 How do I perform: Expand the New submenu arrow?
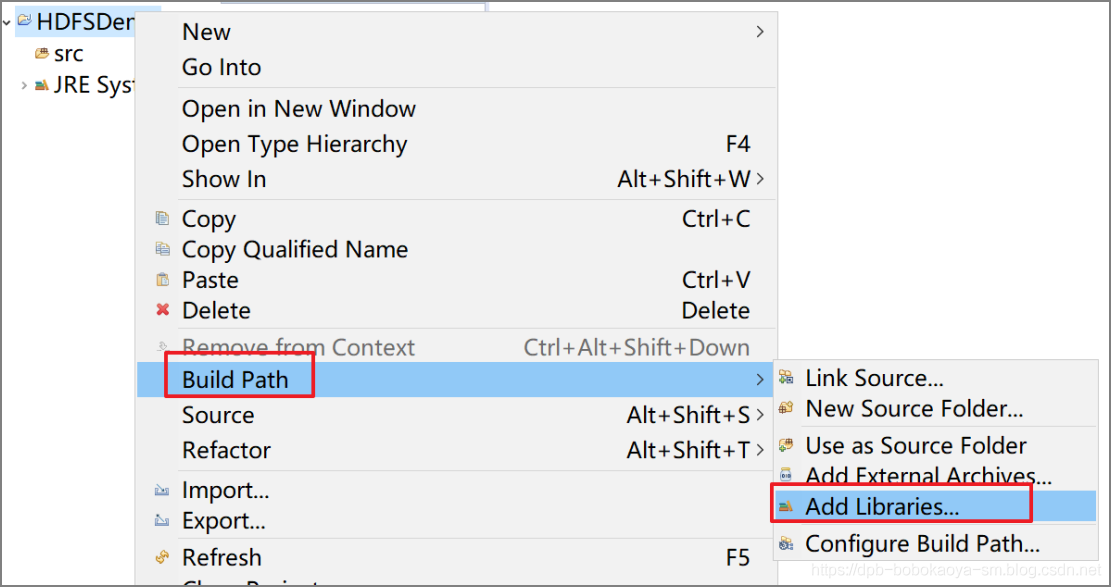pos(760,32)
